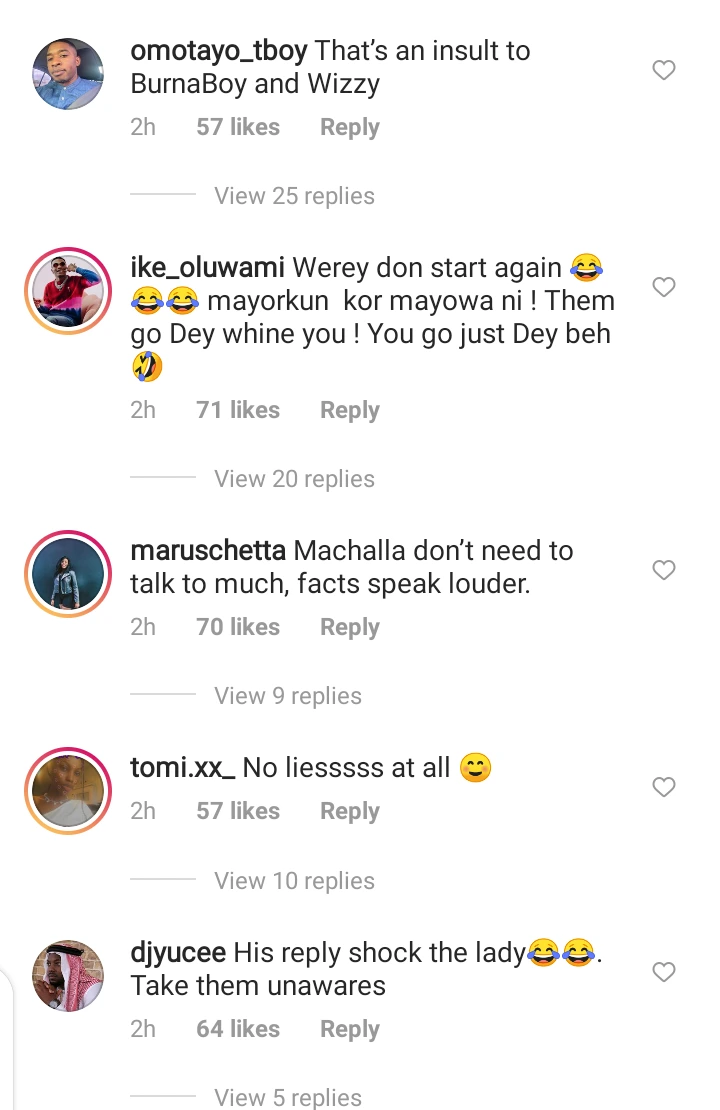Open djyucee's profile picture
The height and width of the screenshot is (1110, 720).
point(68,975)
